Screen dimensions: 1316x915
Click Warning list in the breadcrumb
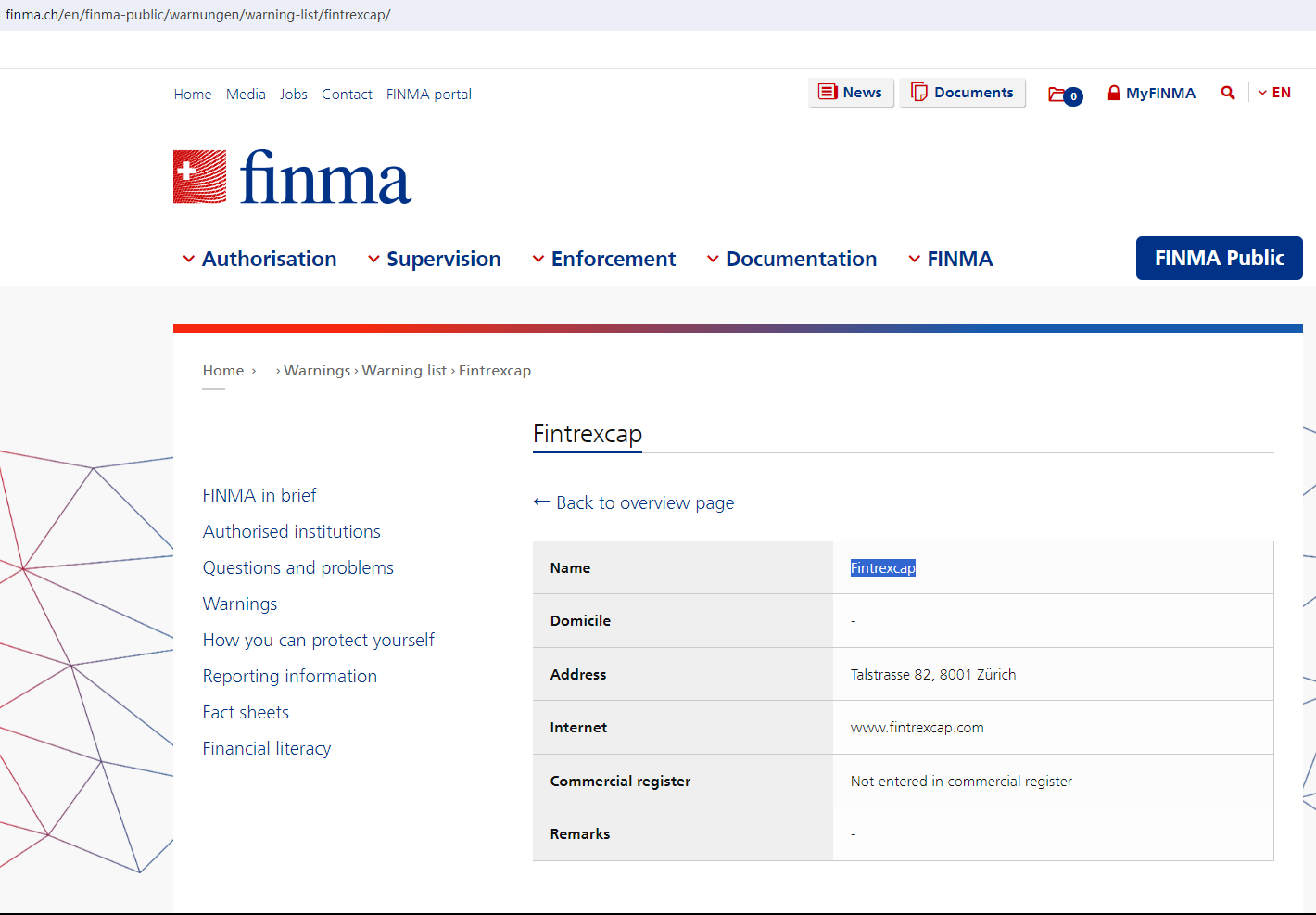click(404, 371)
